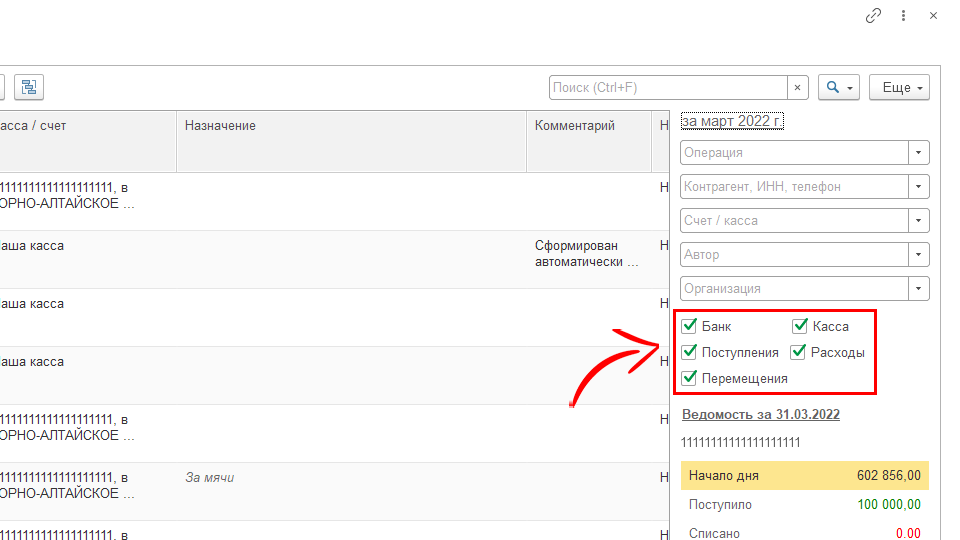960x540 pixels.
Task: Click the hierarchy view toolbar icon
Action: point(29,87)
